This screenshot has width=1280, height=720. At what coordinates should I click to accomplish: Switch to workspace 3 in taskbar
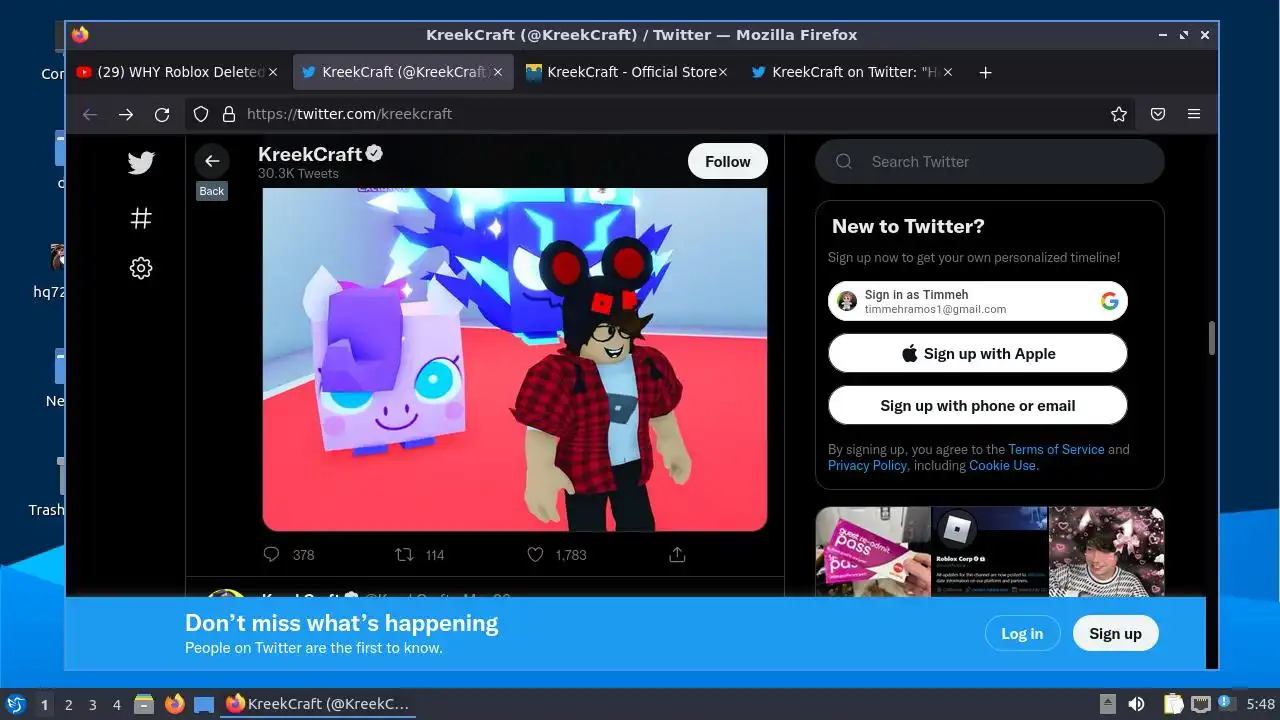click(92, 704)
